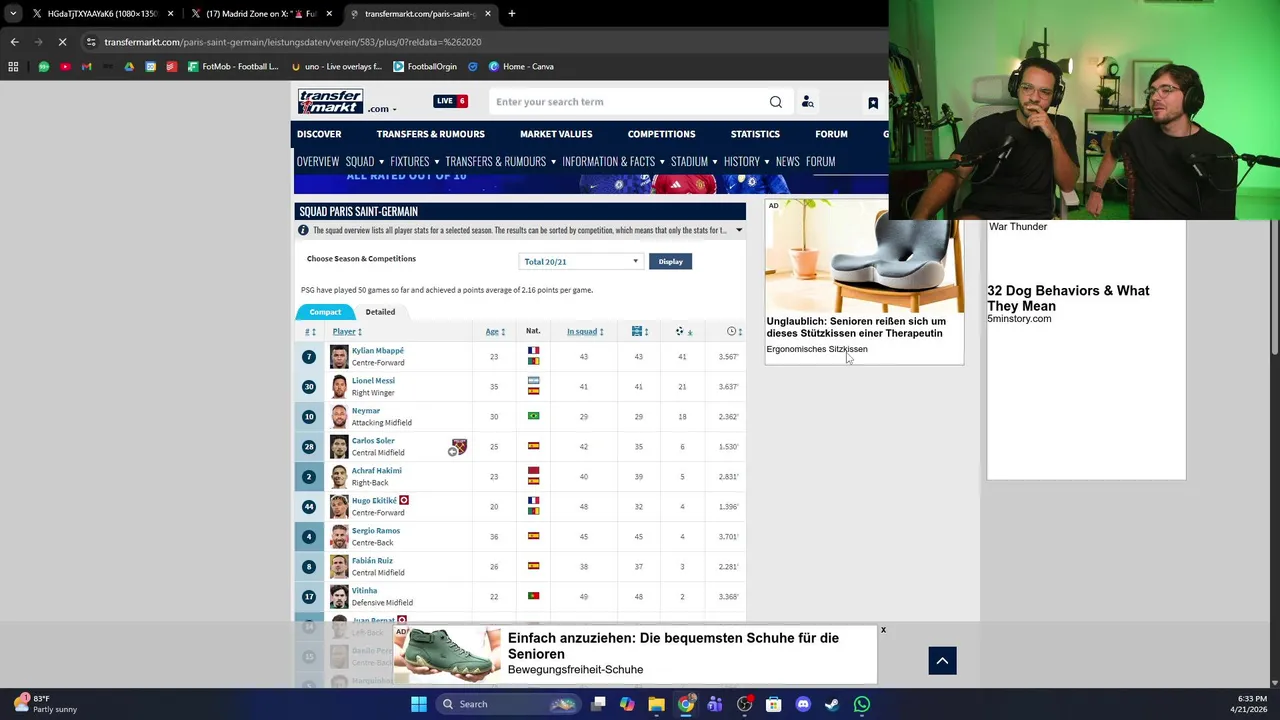The height and width of the screenshot is (720, 1280).
Task: Open the Vitinha player link
Action: pos(365,591)
